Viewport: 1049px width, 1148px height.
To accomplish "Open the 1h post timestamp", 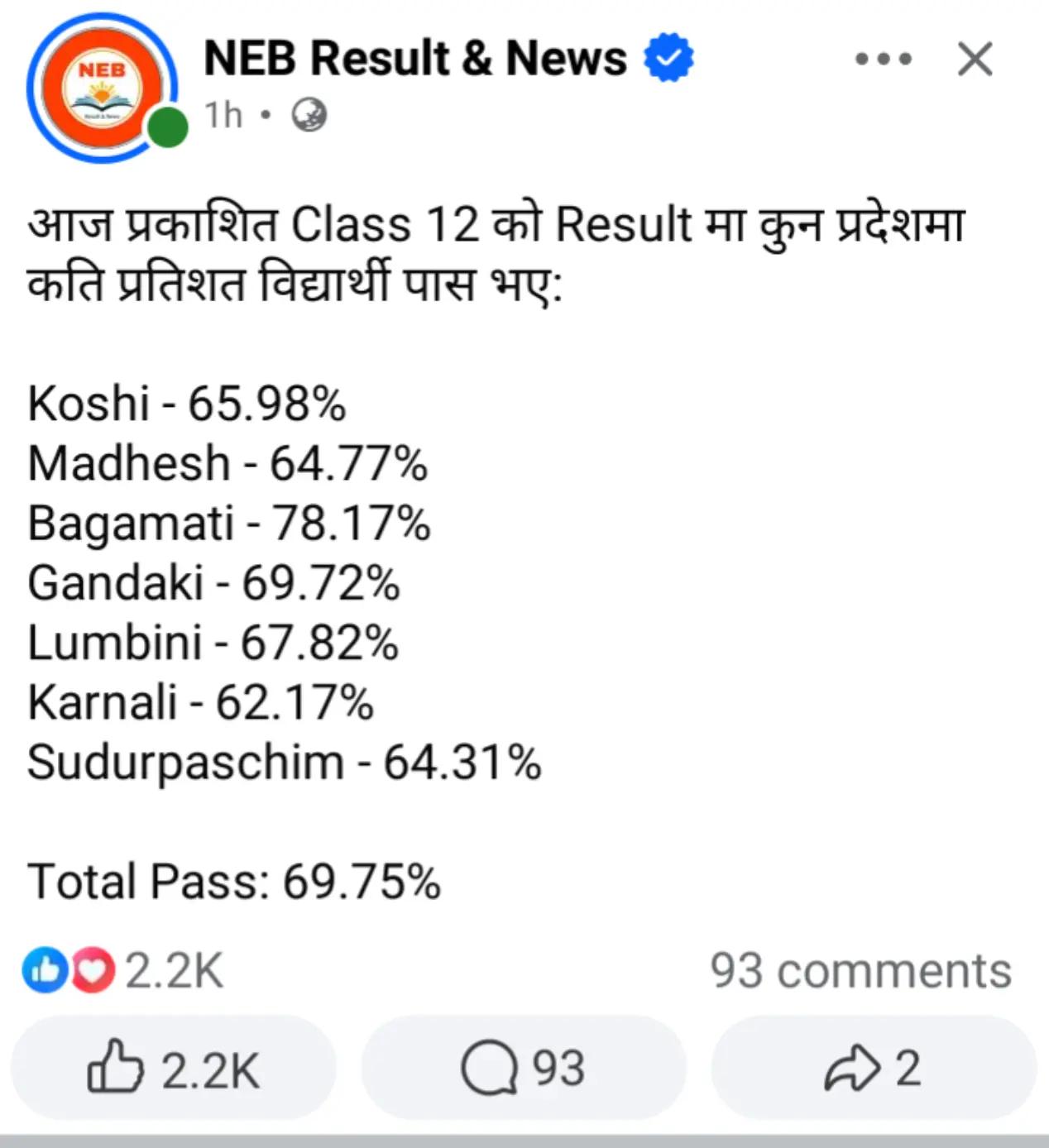I will pyautogui.click(x=223, y=115).
